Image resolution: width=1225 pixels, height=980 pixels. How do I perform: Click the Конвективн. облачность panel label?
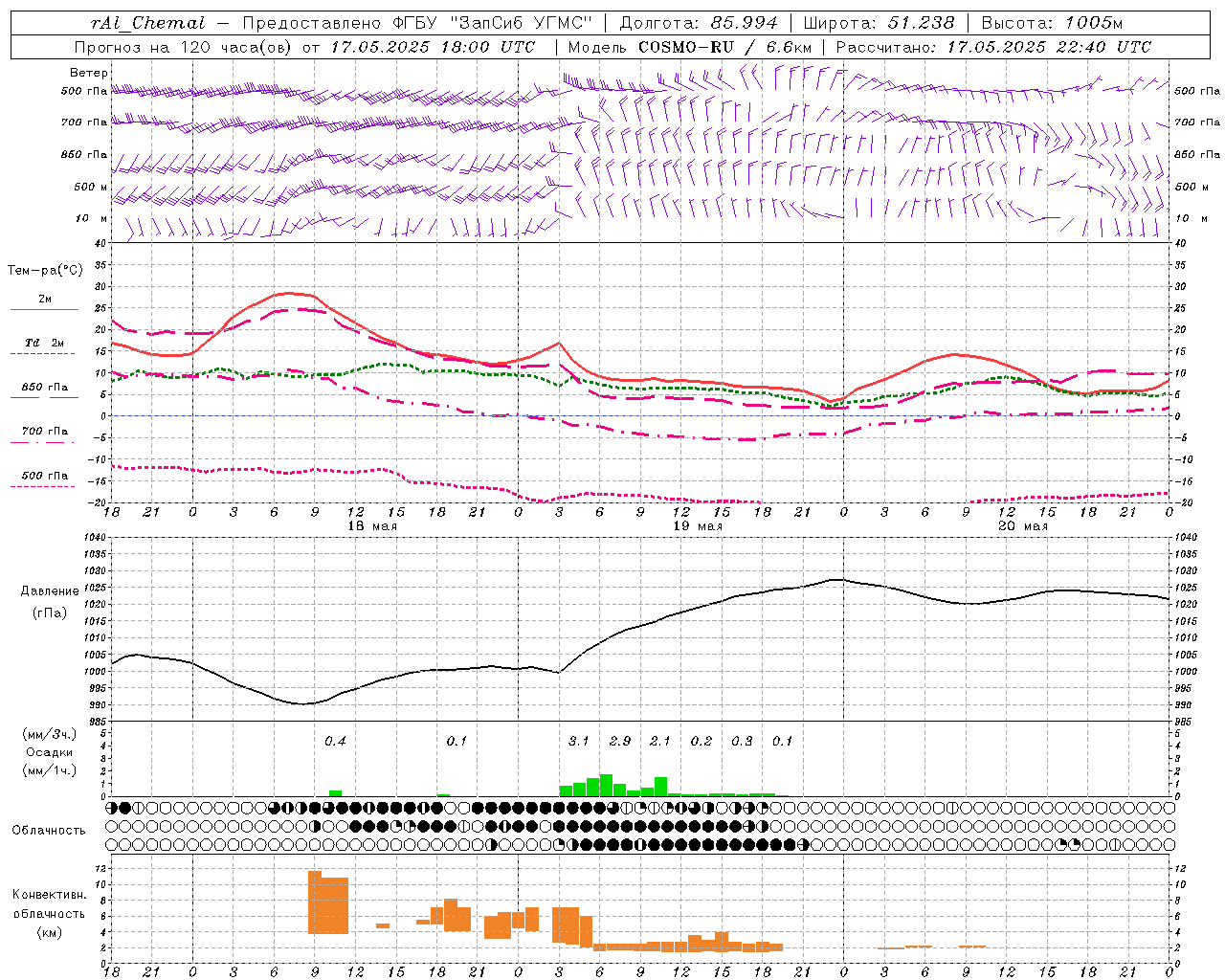click(49, 913)
